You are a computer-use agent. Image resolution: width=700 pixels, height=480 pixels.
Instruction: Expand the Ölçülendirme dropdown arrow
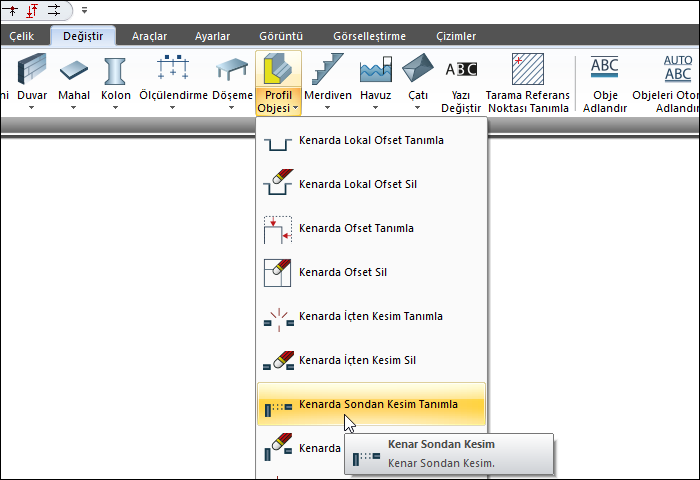click(x=173, y=108)
